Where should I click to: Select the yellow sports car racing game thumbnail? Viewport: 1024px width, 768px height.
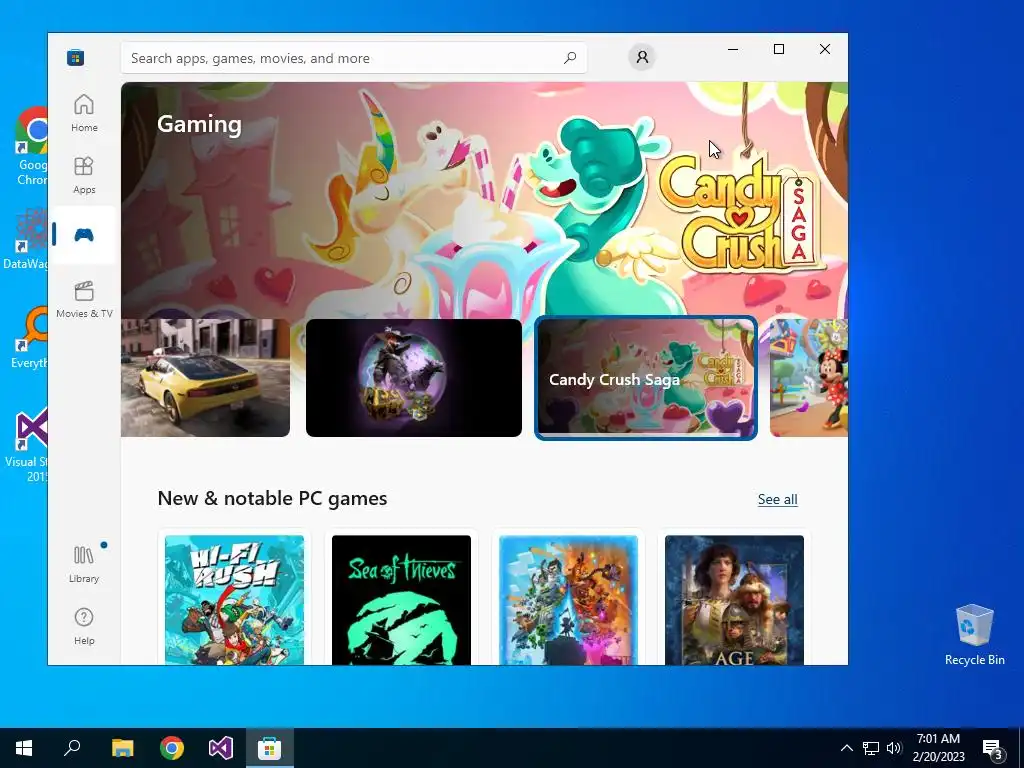click(205, 377)
